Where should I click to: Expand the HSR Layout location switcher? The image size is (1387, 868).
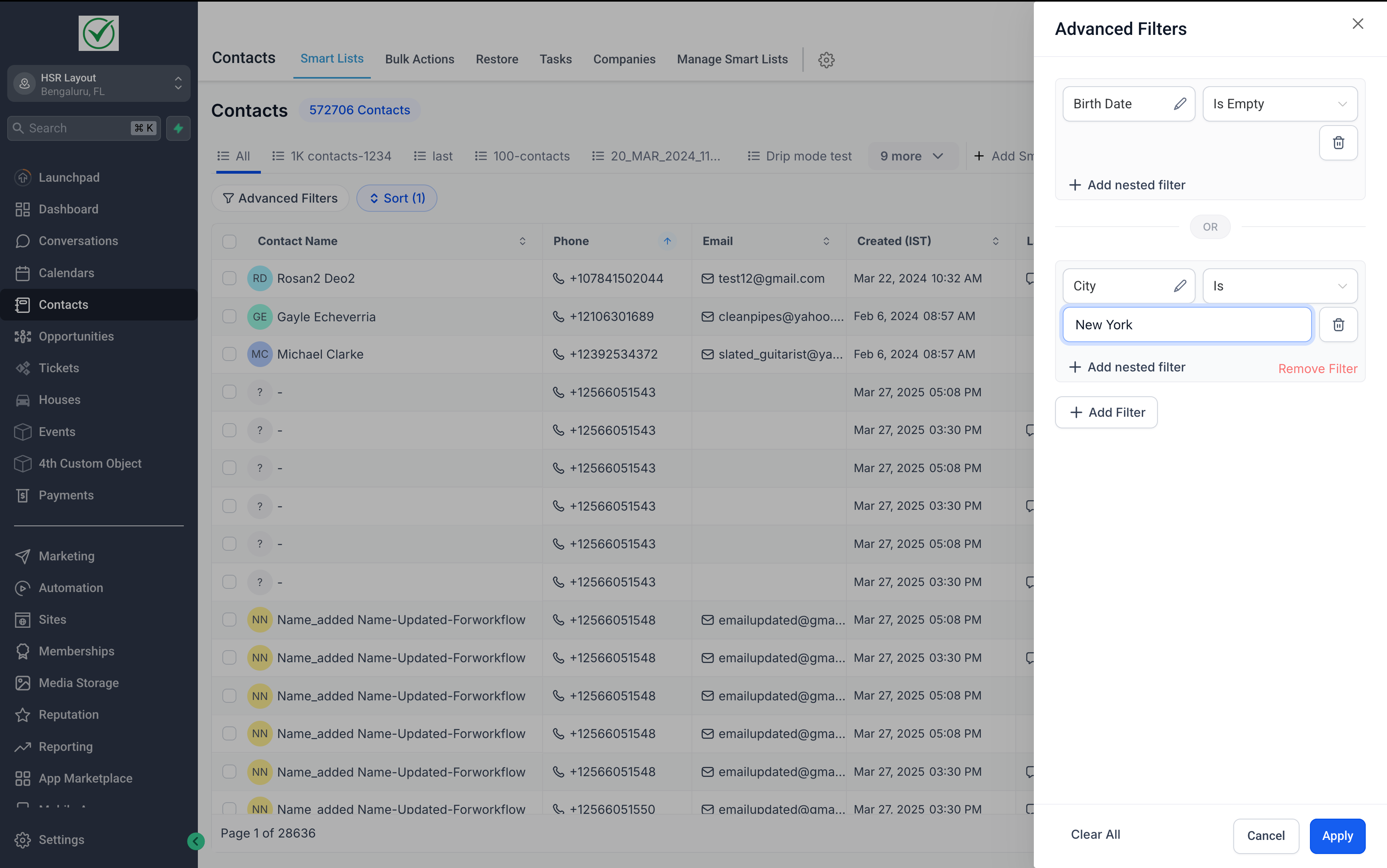click(178, 83)
